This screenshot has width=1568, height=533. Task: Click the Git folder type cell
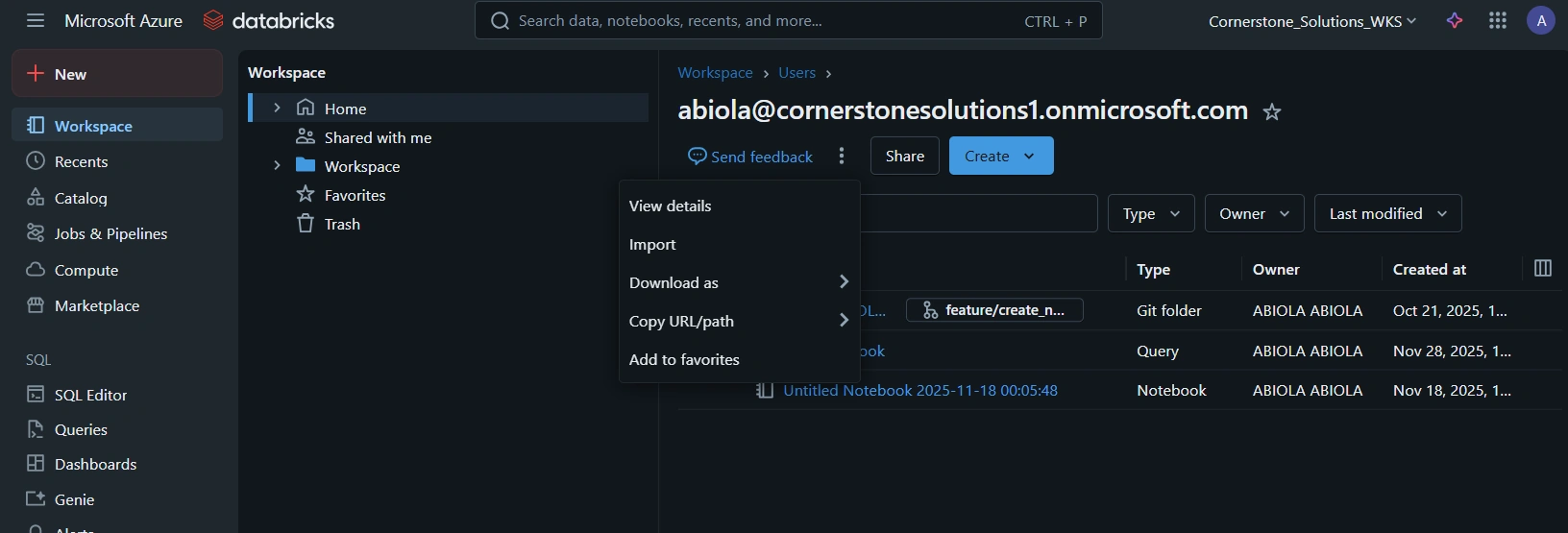click(x=1169, y=310)
